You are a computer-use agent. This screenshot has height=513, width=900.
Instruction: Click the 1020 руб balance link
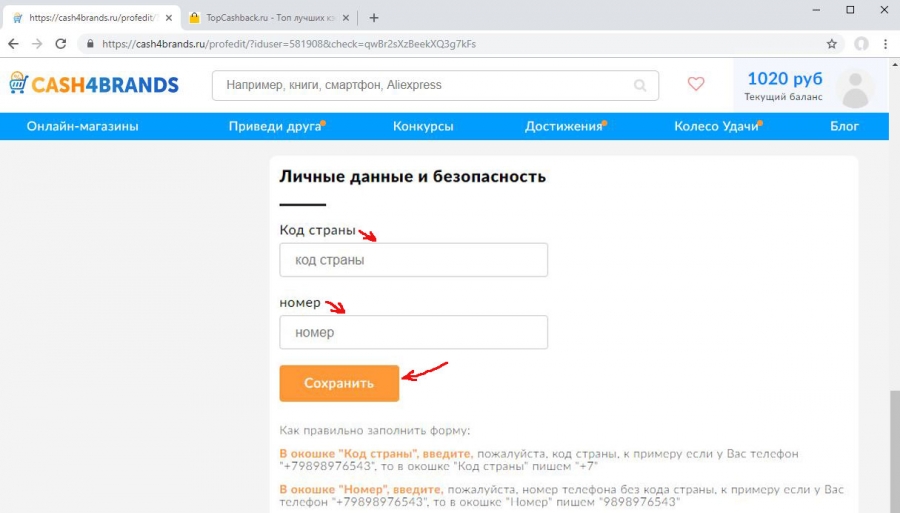[x=784, y=79]
